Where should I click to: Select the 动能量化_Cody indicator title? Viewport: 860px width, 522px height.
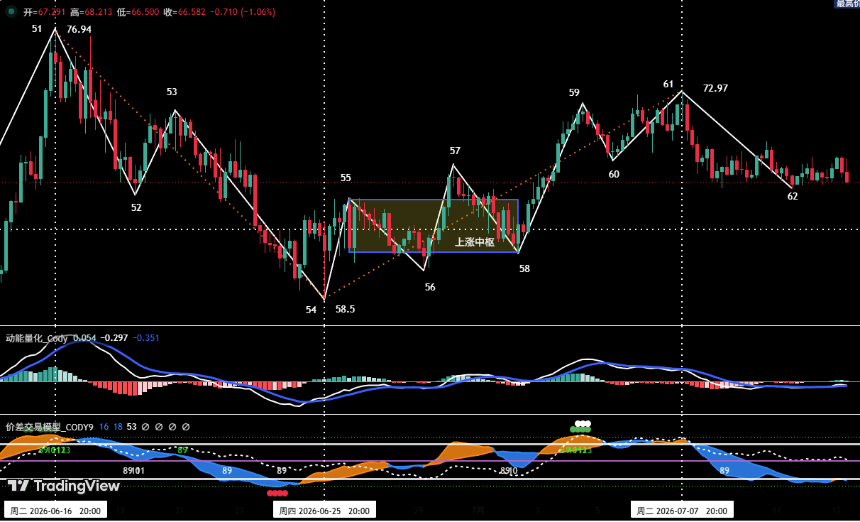(37, 338)
